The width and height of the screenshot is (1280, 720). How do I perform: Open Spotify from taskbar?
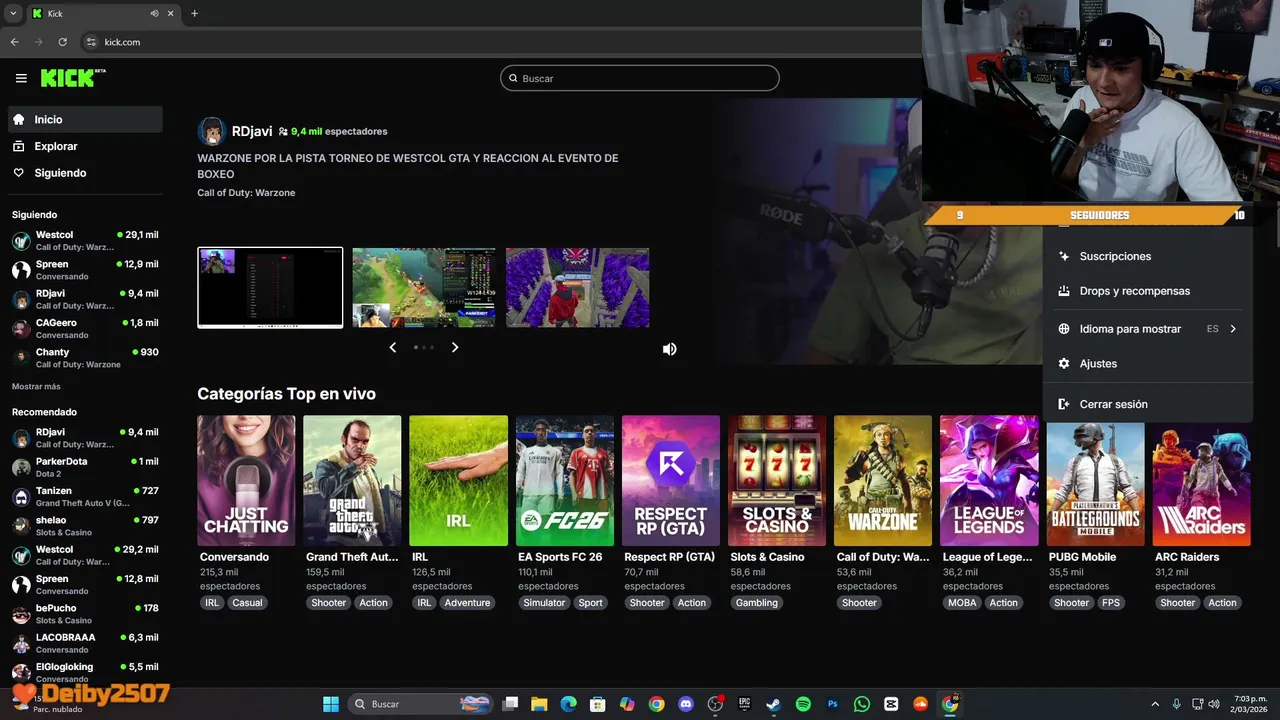click(803, 704)
